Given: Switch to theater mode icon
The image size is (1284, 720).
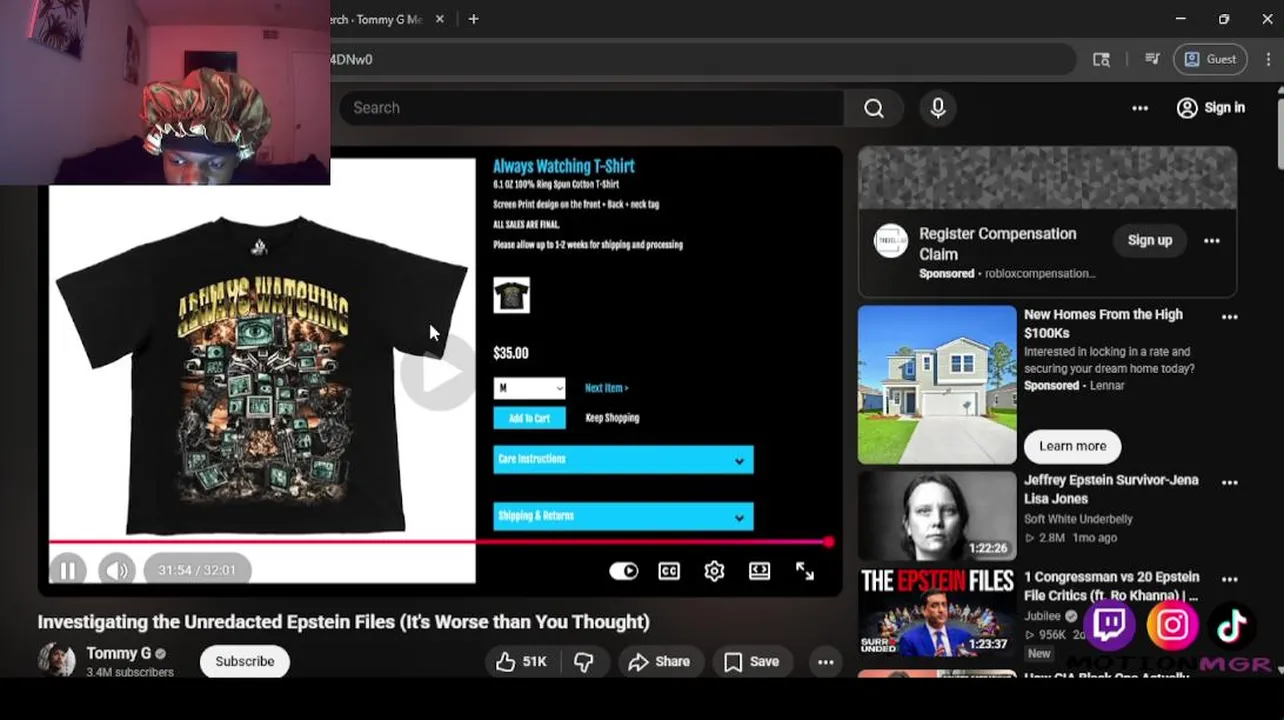Looking at the screenshot, I should (759, 571).
